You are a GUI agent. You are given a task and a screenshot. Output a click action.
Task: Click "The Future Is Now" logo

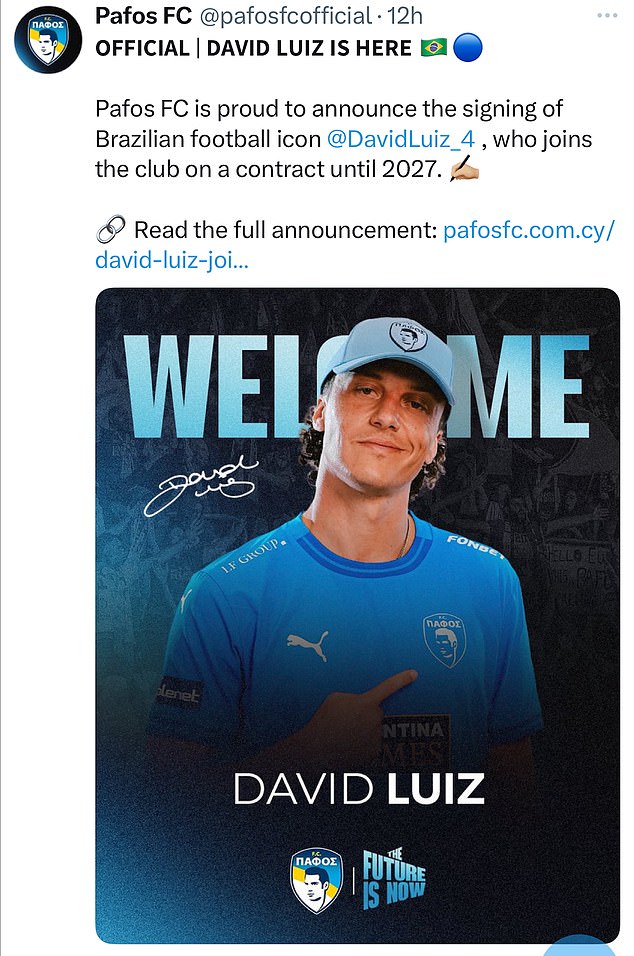pos(393,878)
